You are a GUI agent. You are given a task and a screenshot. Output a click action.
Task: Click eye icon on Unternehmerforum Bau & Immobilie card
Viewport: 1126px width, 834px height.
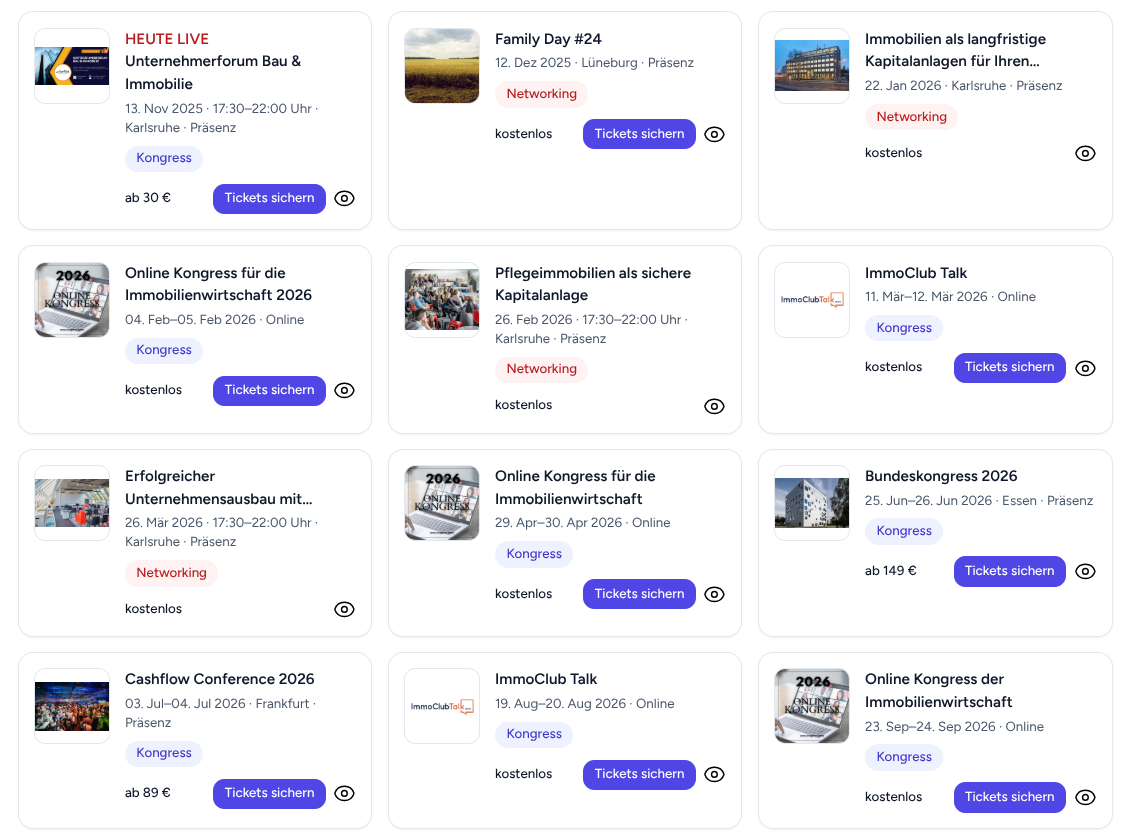pyautogui.click(x=344, y=198)
